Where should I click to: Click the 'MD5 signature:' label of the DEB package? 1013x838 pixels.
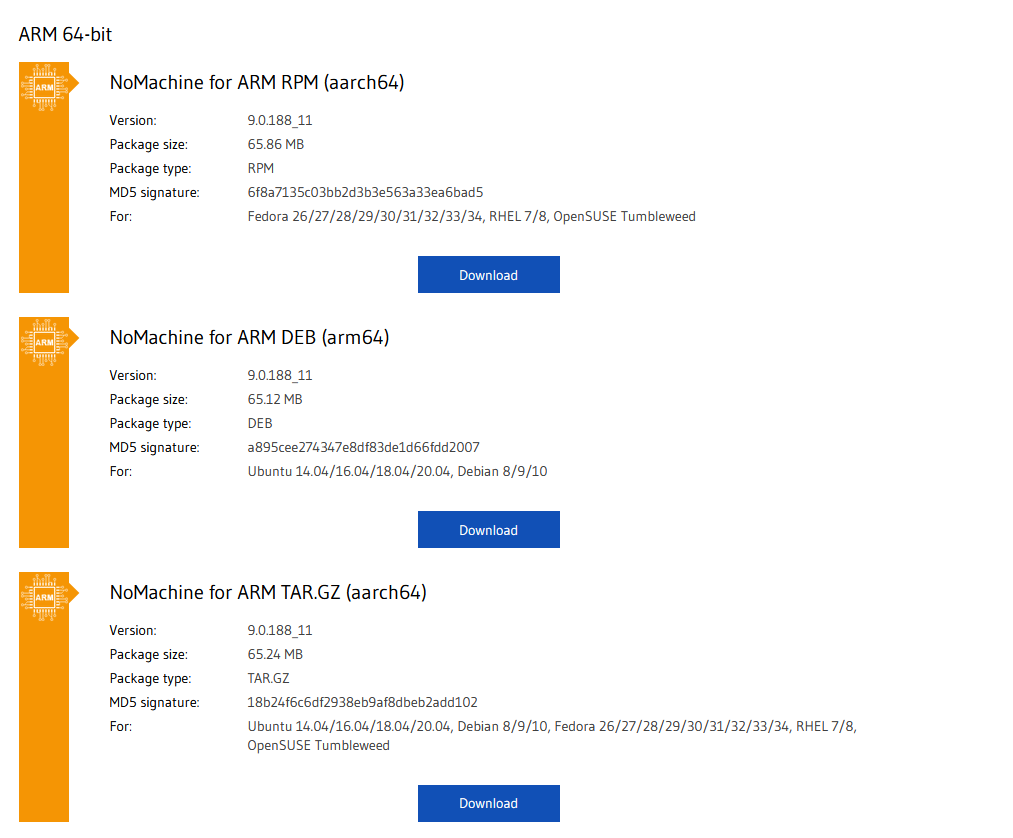click(155, 448)
